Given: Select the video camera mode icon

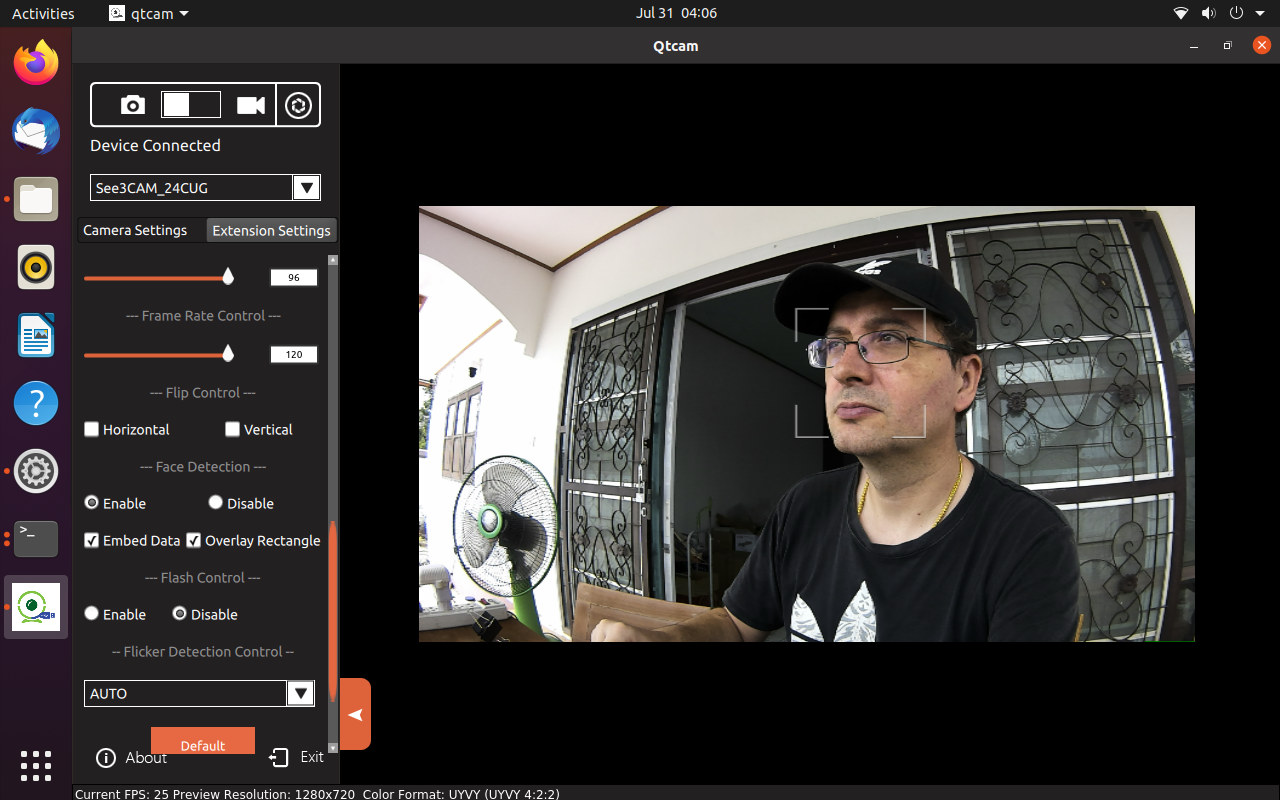Looking at the screenshot, I should click(x=251, y=105).
